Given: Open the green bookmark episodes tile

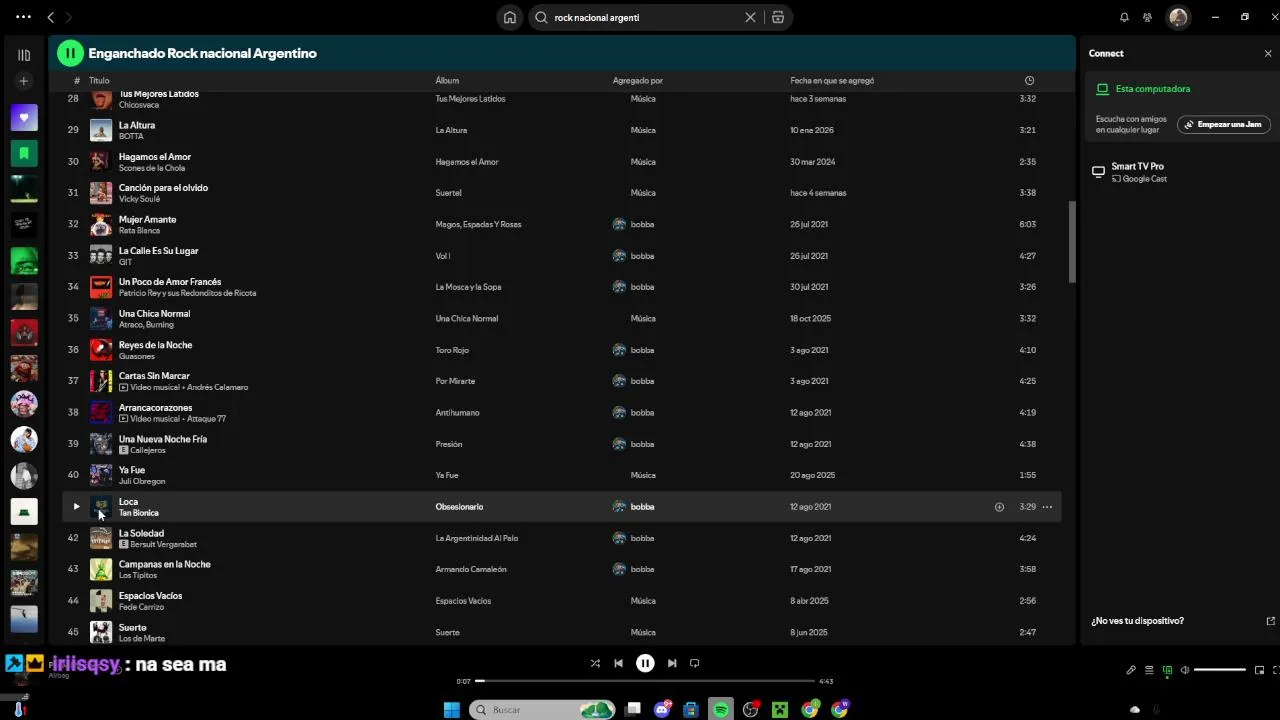Looking at the screenshot, I should click(24, 153).
